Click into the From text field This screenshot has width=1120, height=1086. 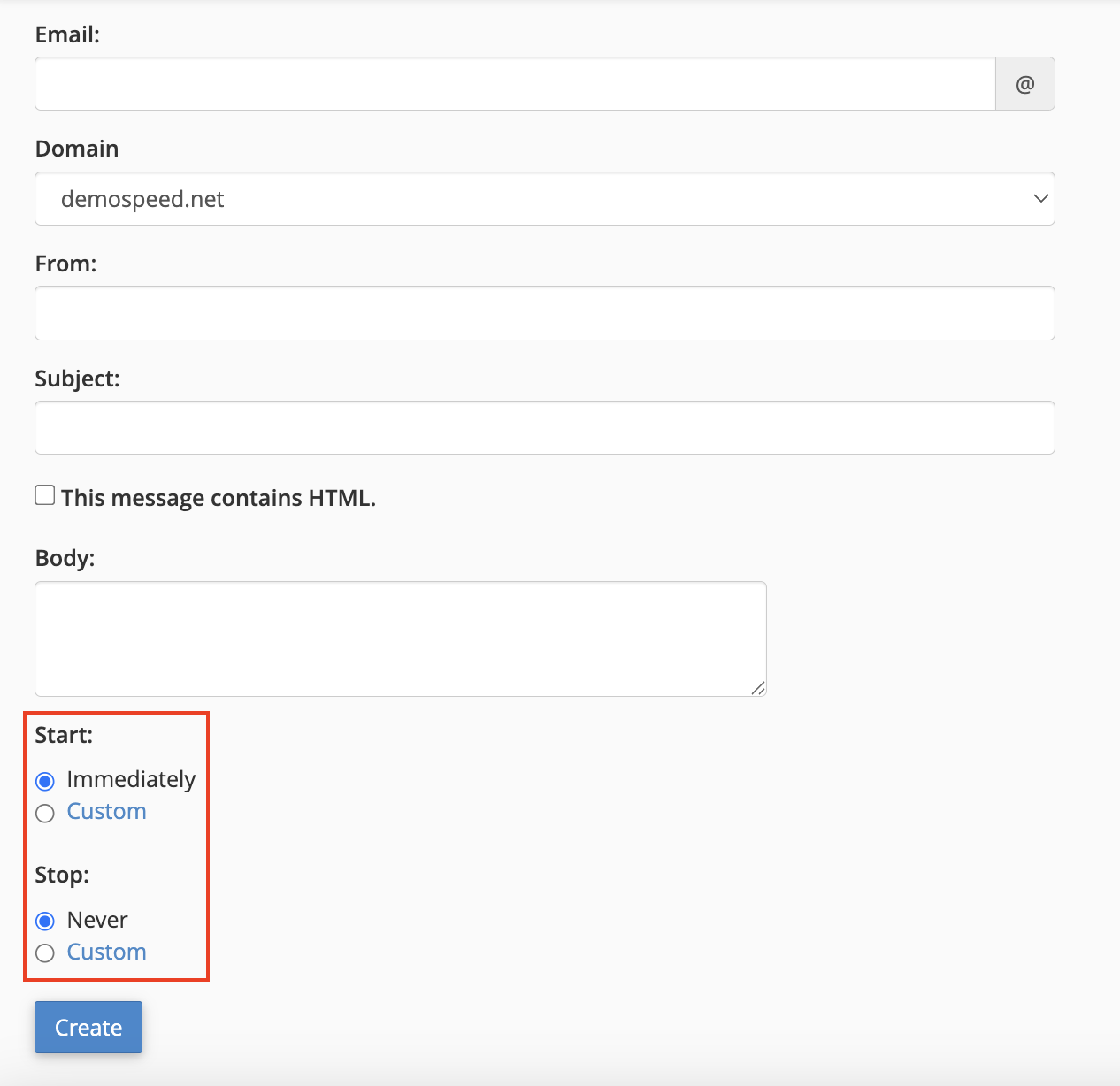pos(544,313)
